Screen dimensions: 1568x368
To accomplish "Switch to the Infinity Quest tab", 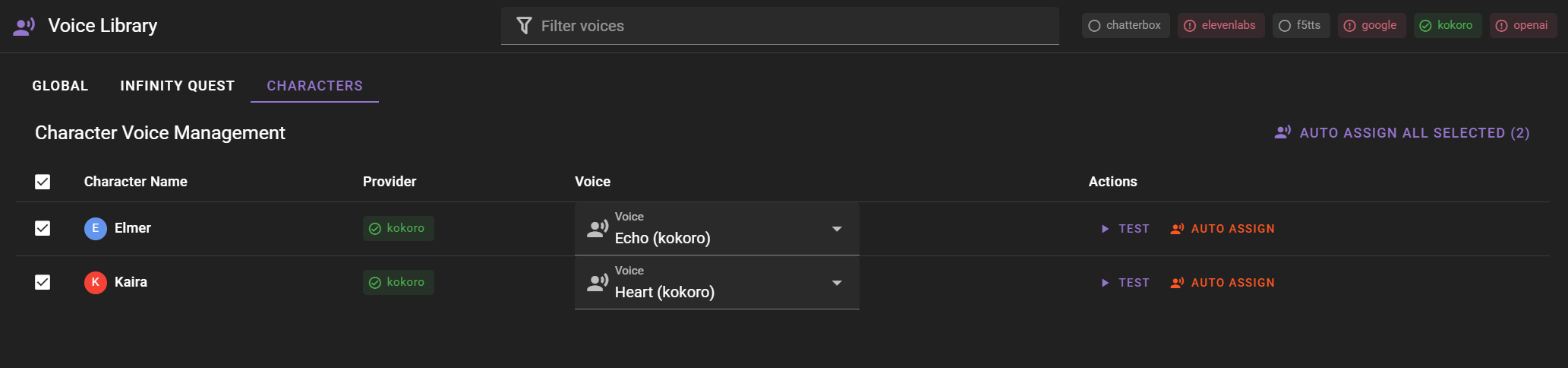I will coord(177,86).
